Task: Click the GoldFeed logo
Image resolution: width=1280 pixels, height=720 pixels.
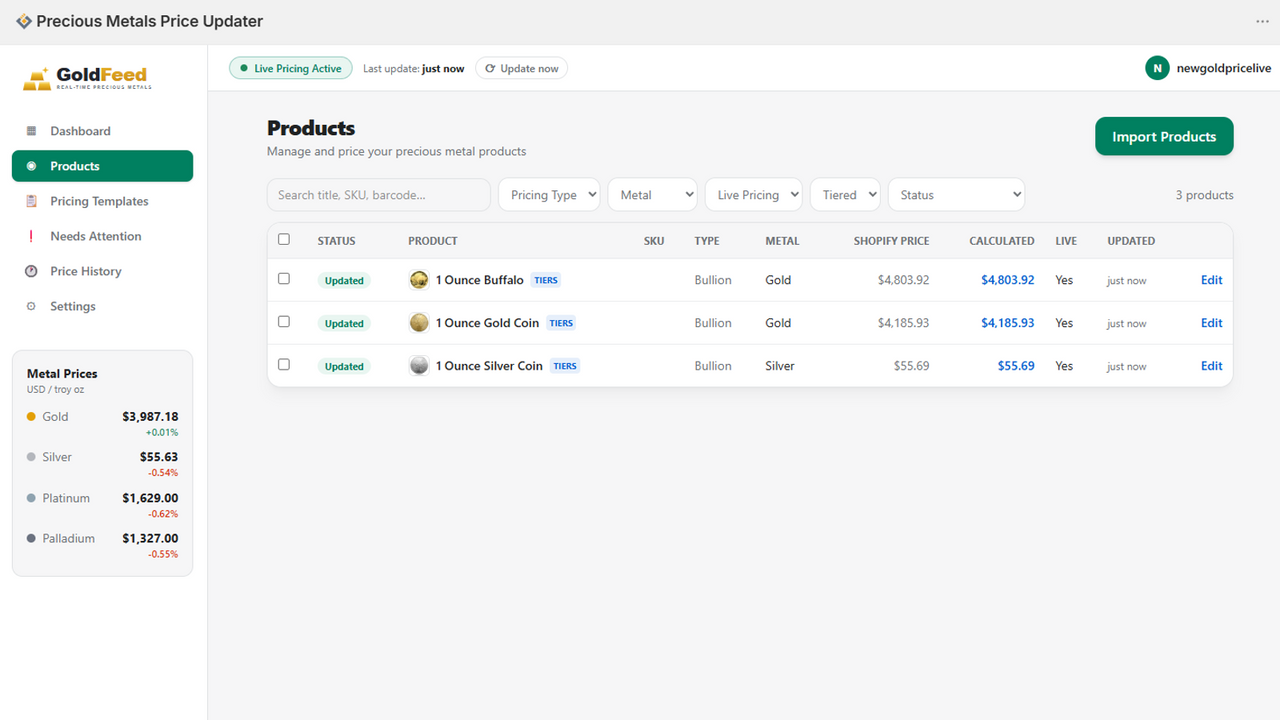Action: pyautogui.click(x=86, y=78)
